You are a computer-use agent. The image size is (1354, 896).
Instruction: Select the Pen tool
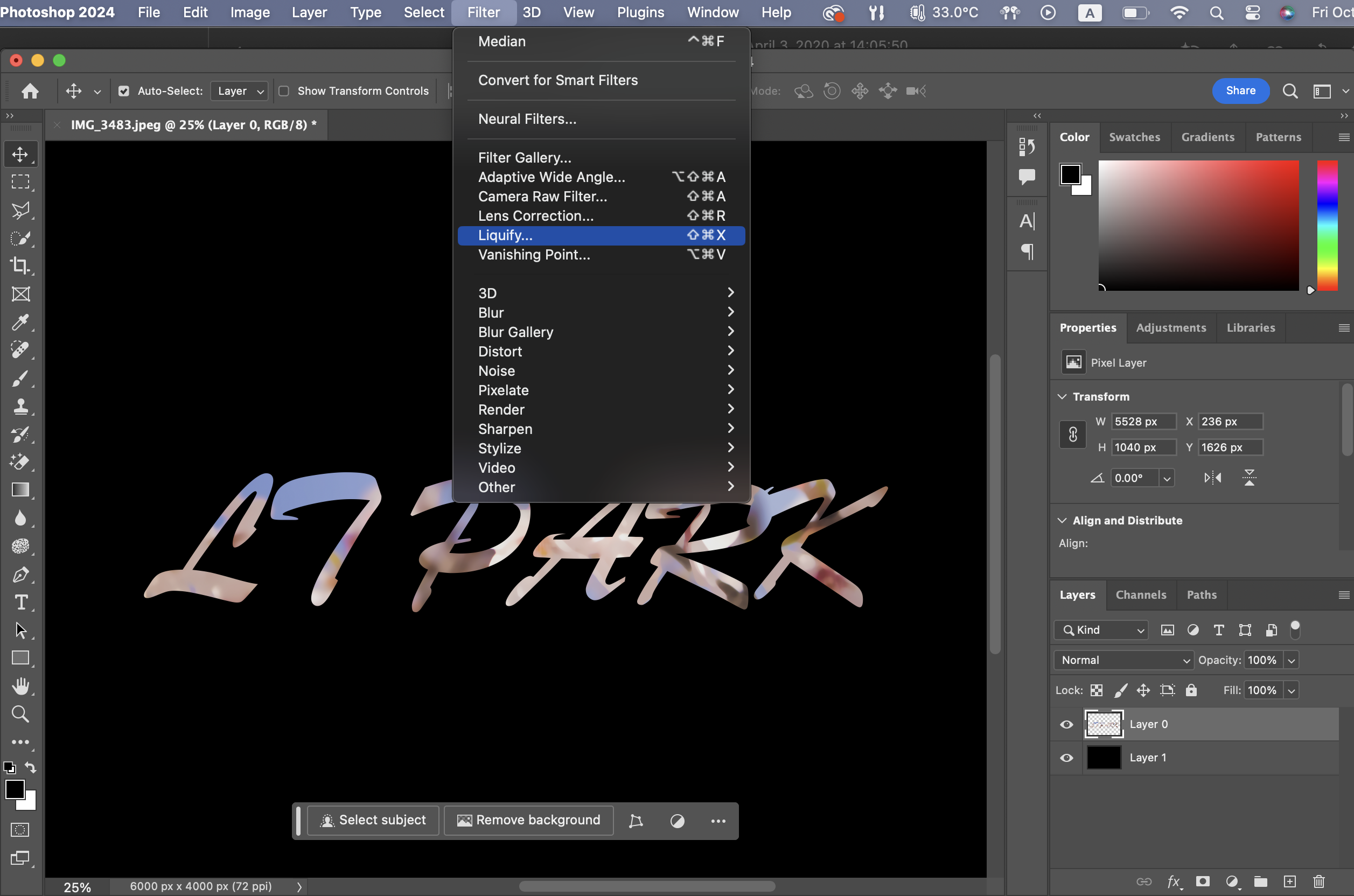click(x=20, y=575)
